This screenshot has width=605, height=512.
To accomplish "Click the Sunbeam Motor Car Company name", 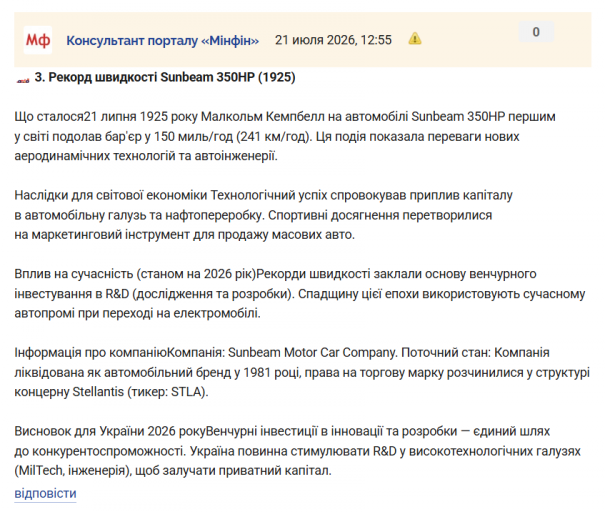I will pos(312,353).
